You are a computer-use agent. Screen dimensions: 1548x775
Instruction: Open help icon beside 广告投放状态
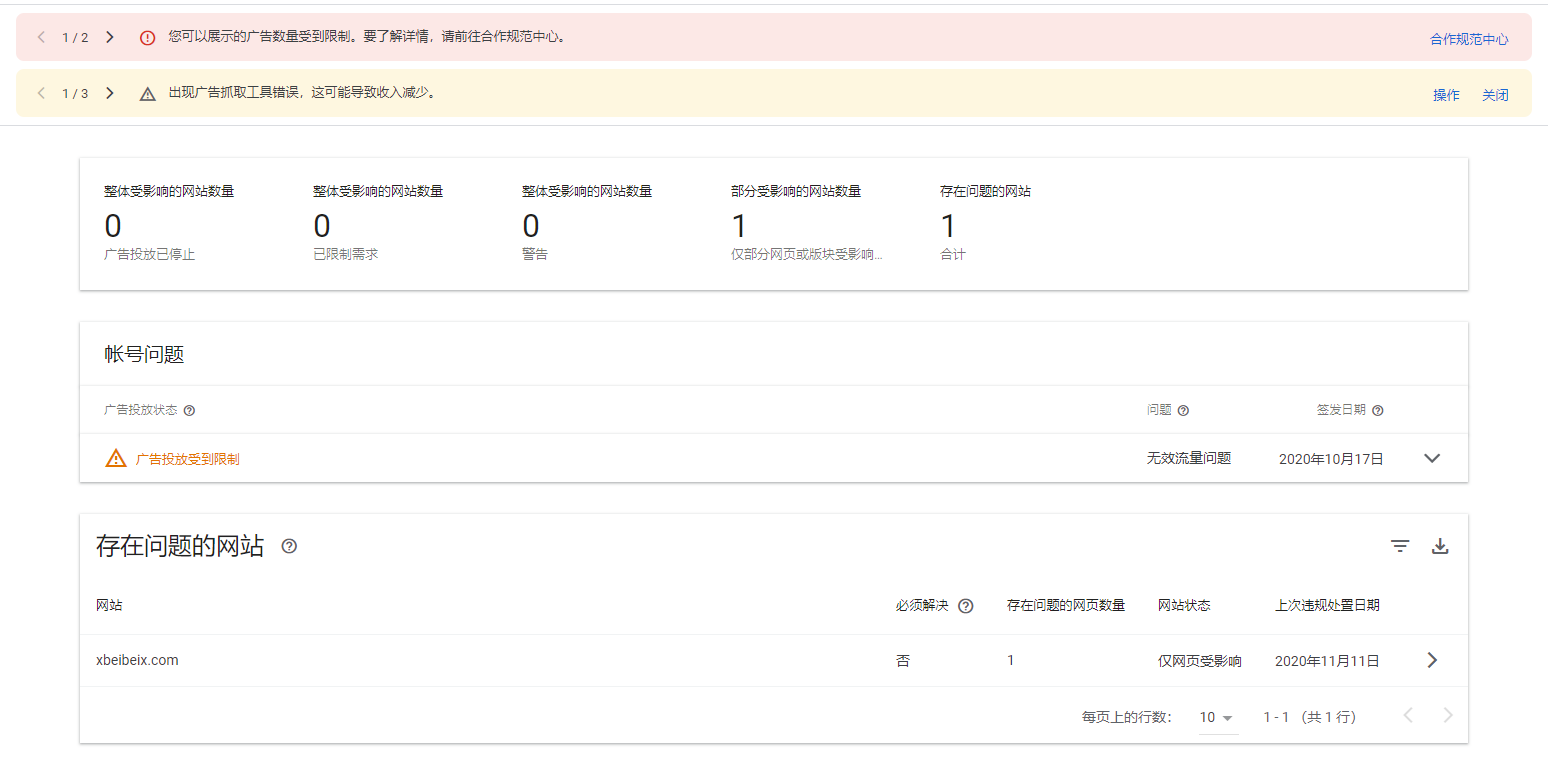tap(189, 410)
